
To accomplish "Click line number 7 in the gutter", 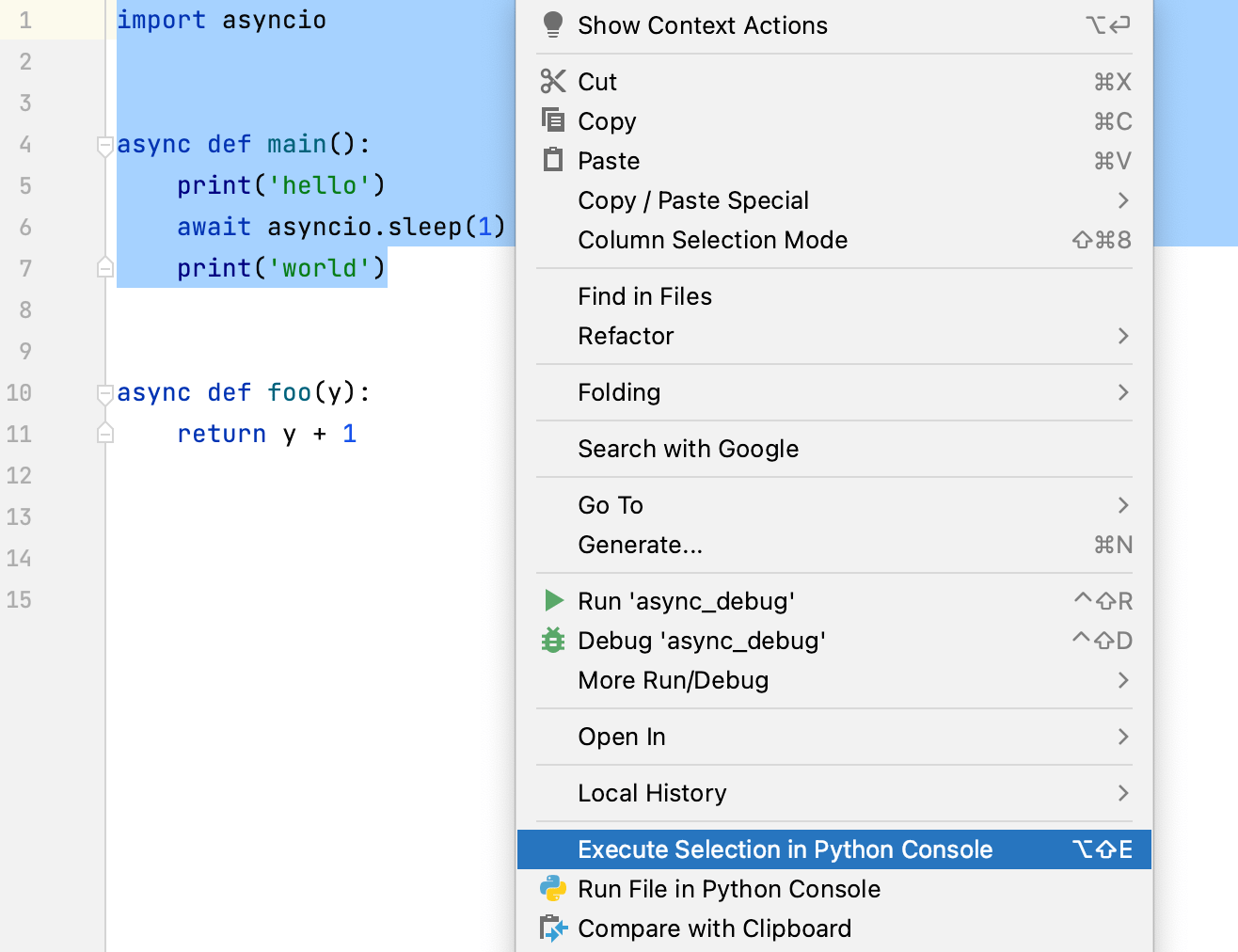I will point(25,268).
